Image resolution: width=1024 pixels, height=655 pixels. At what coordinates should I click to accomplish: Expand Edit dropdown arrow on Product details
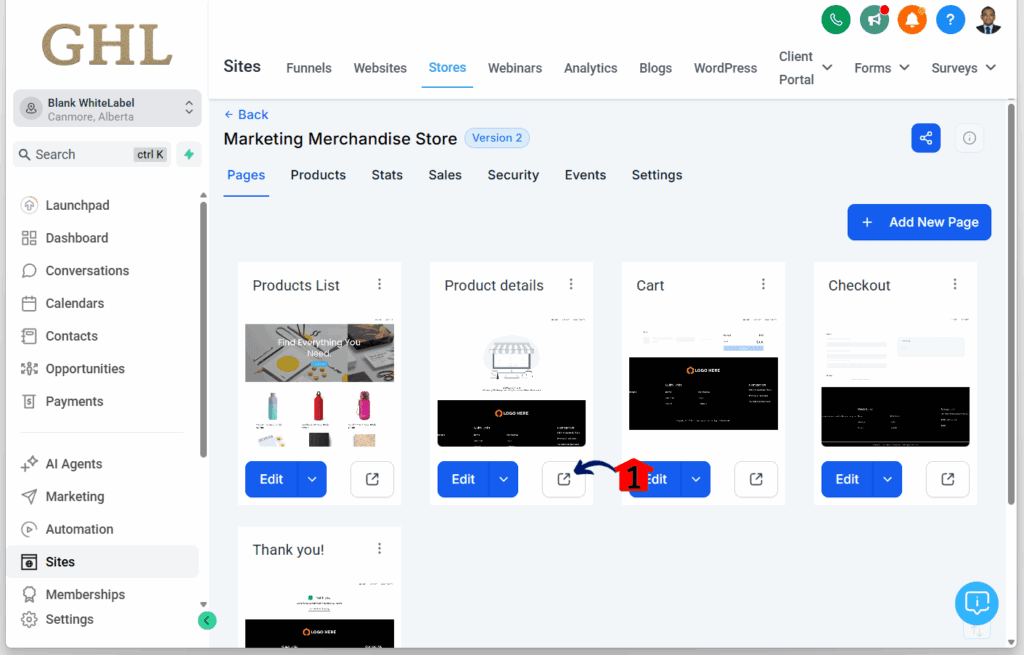click(504, 479)
